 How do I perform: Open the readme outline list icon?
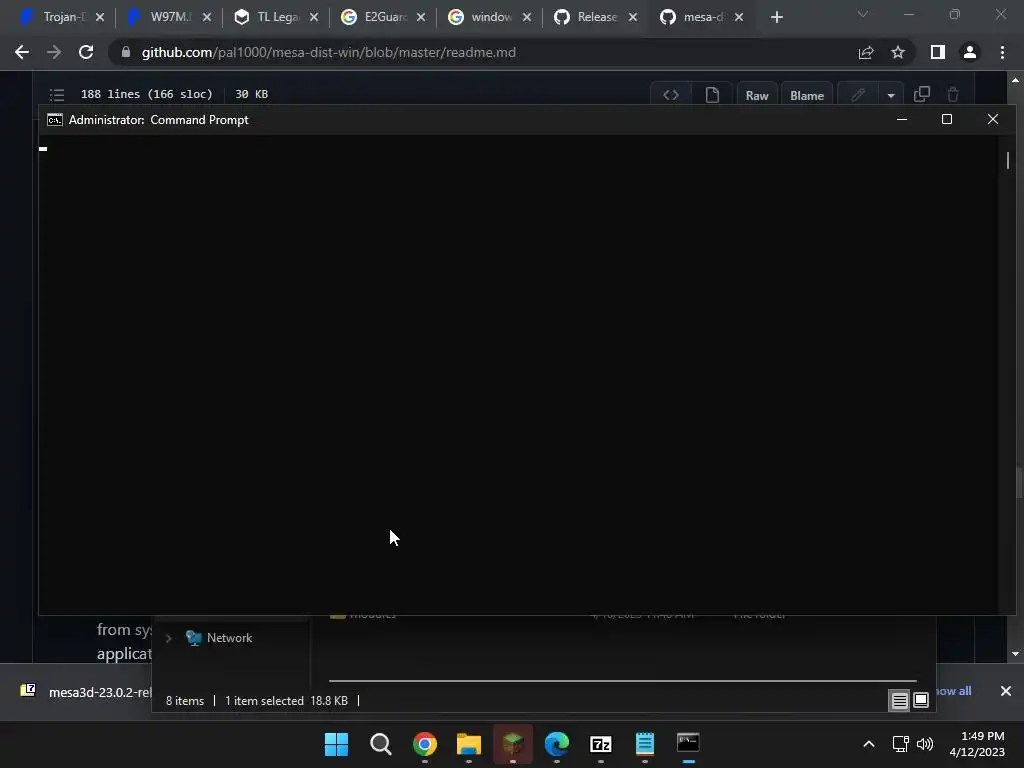57,95
